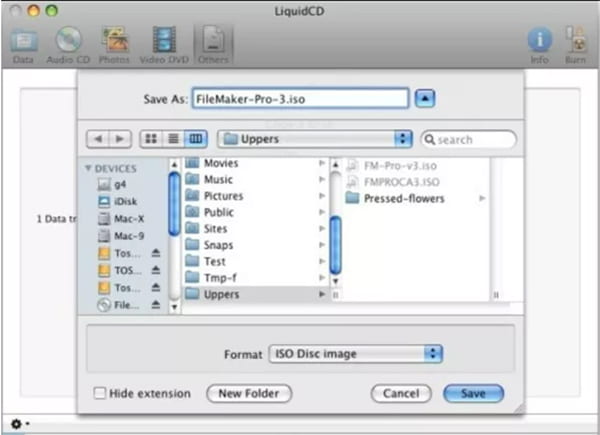Image resolution: width=600 pixels, height=435 pixels.
Task: Switch to icon view
Action: coord(151,139)
